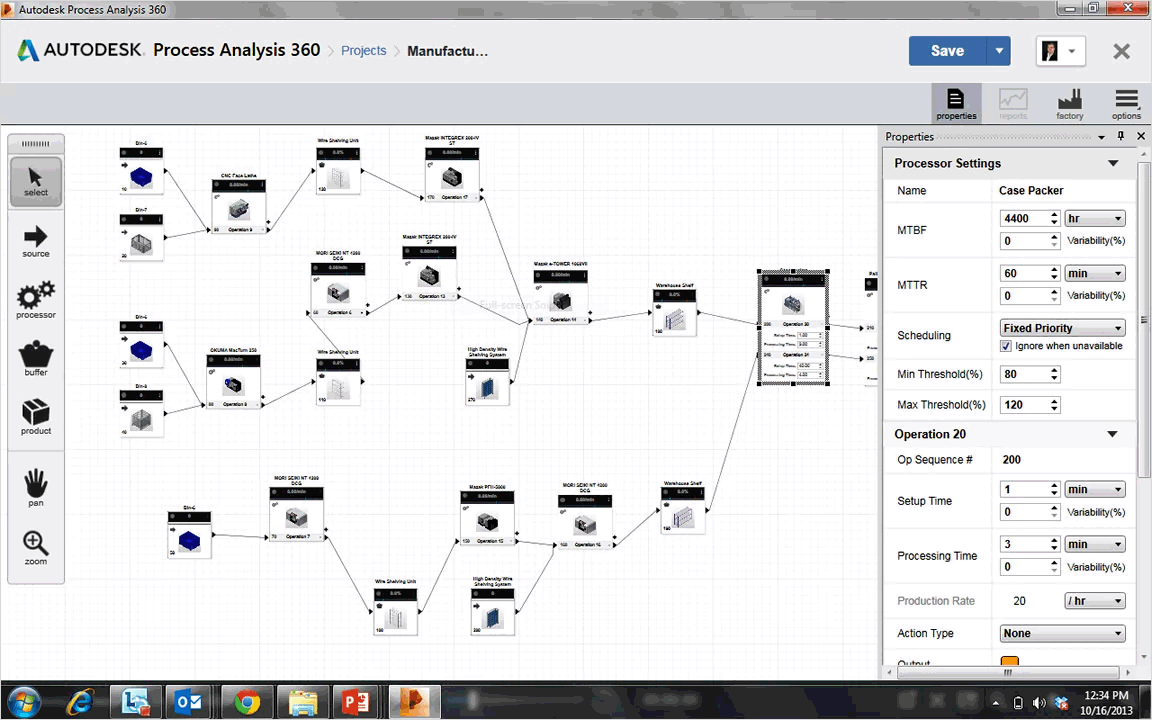Open the properties panel icon
Screen dimensions: 1152x720
tap(956, 104)
